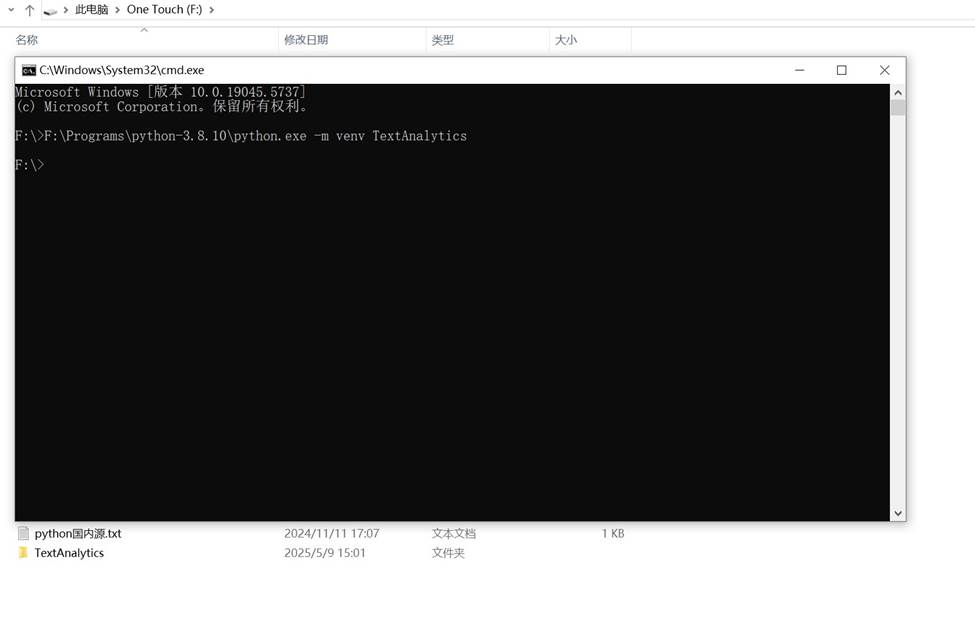The width and height of the screenshot is (975, 642).
Task: Click the scroll-down arrow on the cmd scrollbar
Action: pyautogui.click(x=898, y=512)
